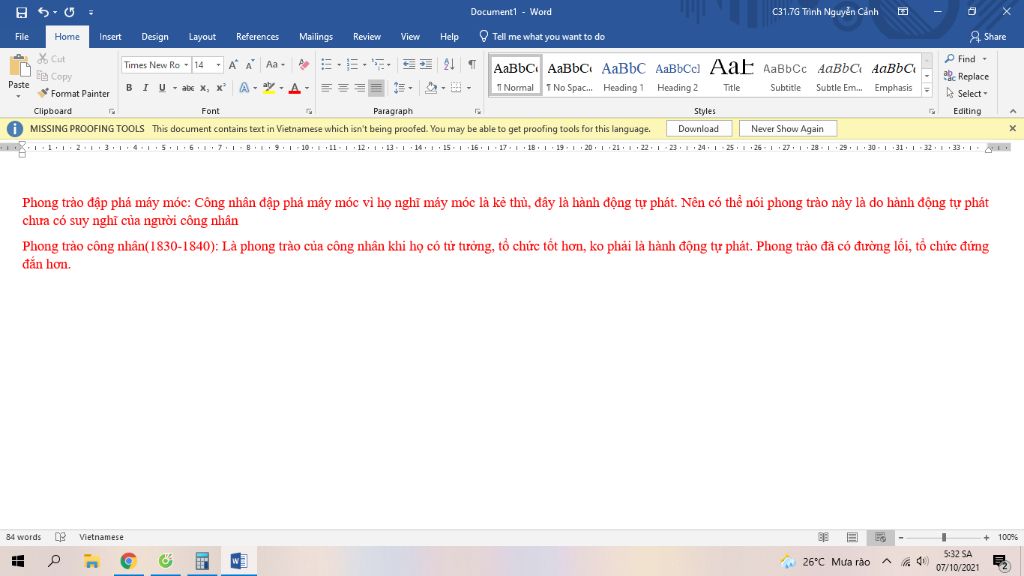This screenshot has width=1024, height=576.
Task: Click Vietnamese language in status bar
Action: point(101,537)
